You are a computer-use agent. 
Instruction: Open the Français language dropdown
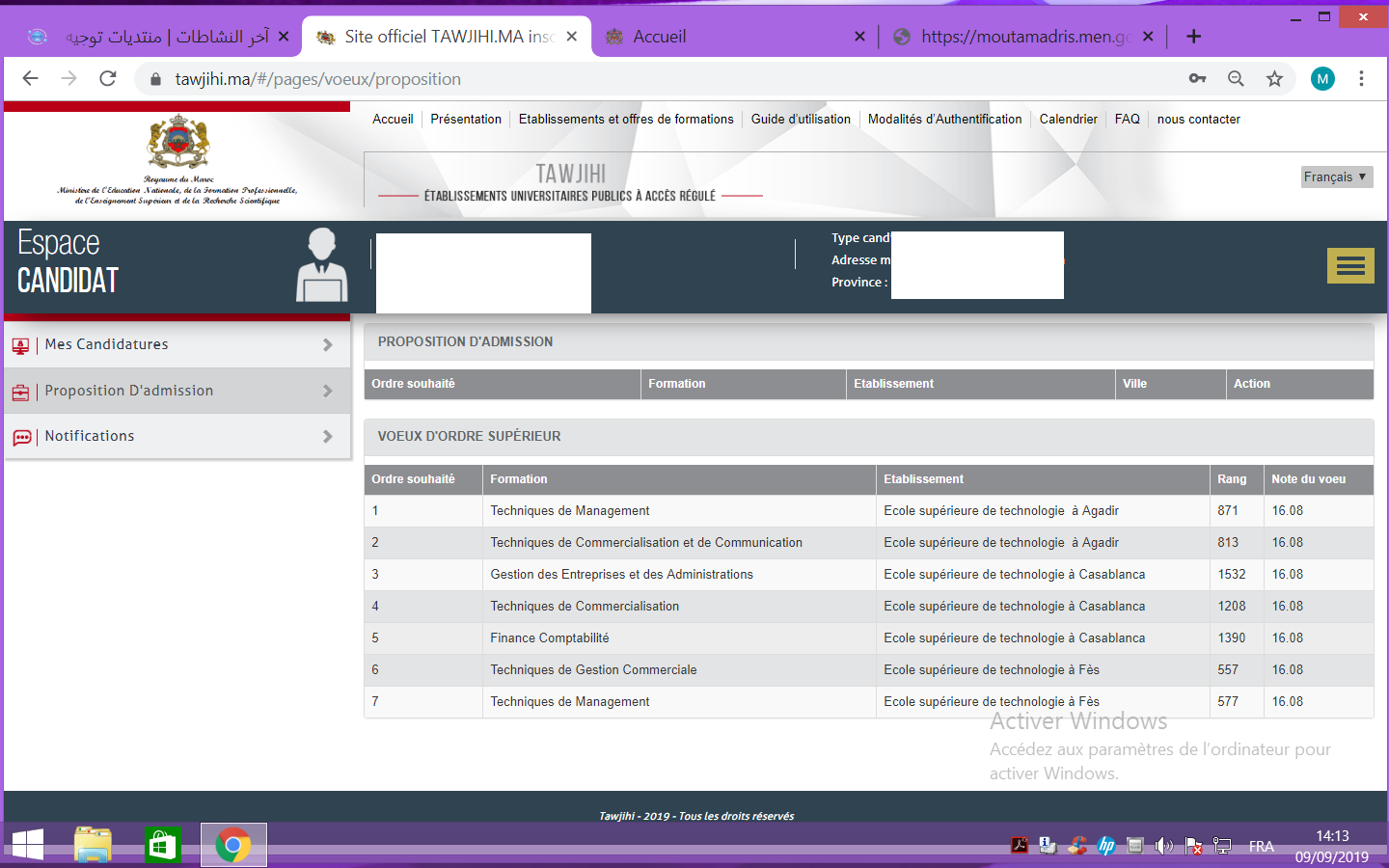click(x=1336, y=176)
